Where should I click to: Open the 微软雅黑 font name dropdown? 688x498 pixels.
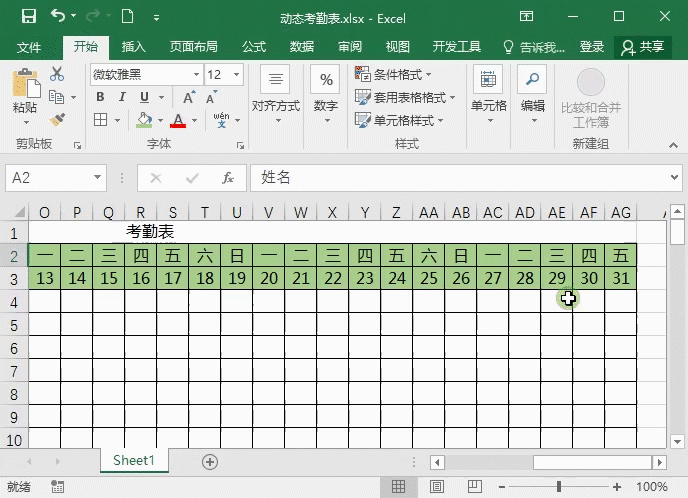tap(196, 75)
